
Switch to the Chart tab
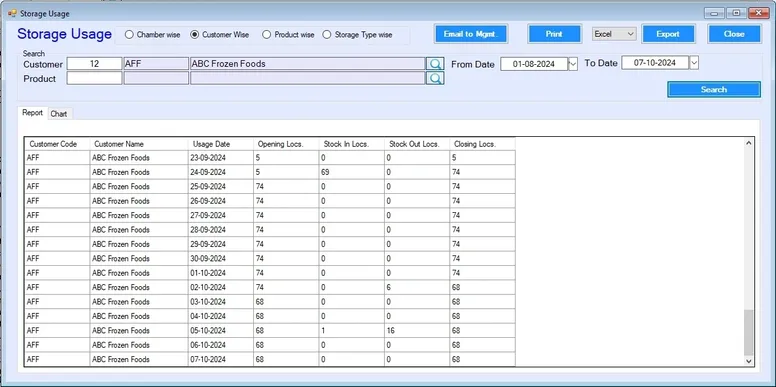[x=59, y=114]
